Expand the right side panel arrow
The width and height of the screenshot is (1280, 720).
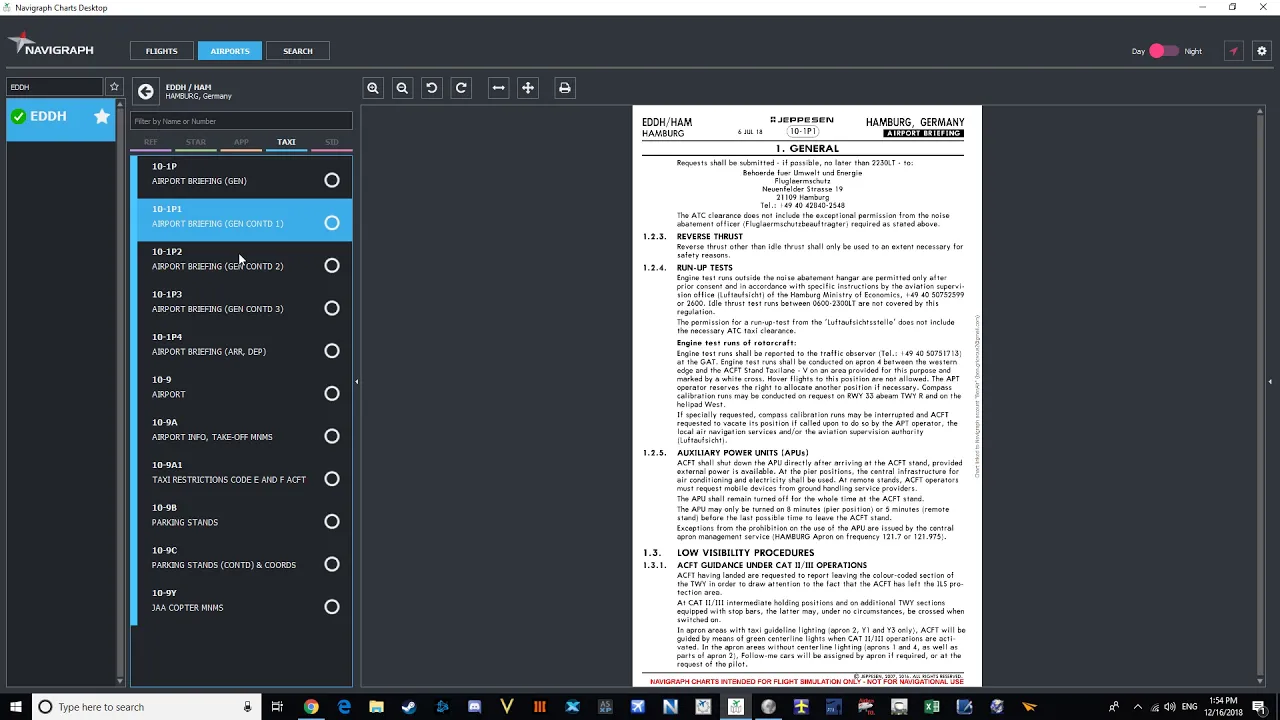1270,381
